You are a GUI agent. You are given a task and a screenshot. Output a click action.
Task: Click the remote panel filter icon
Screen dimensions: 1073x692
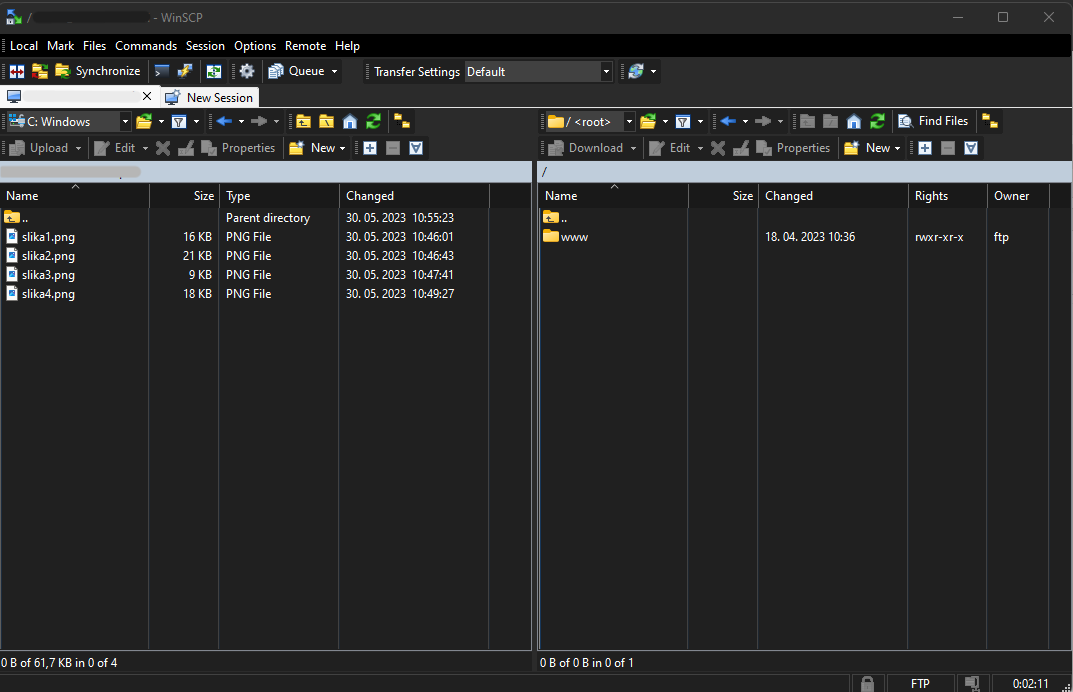[x=683, y=122]
